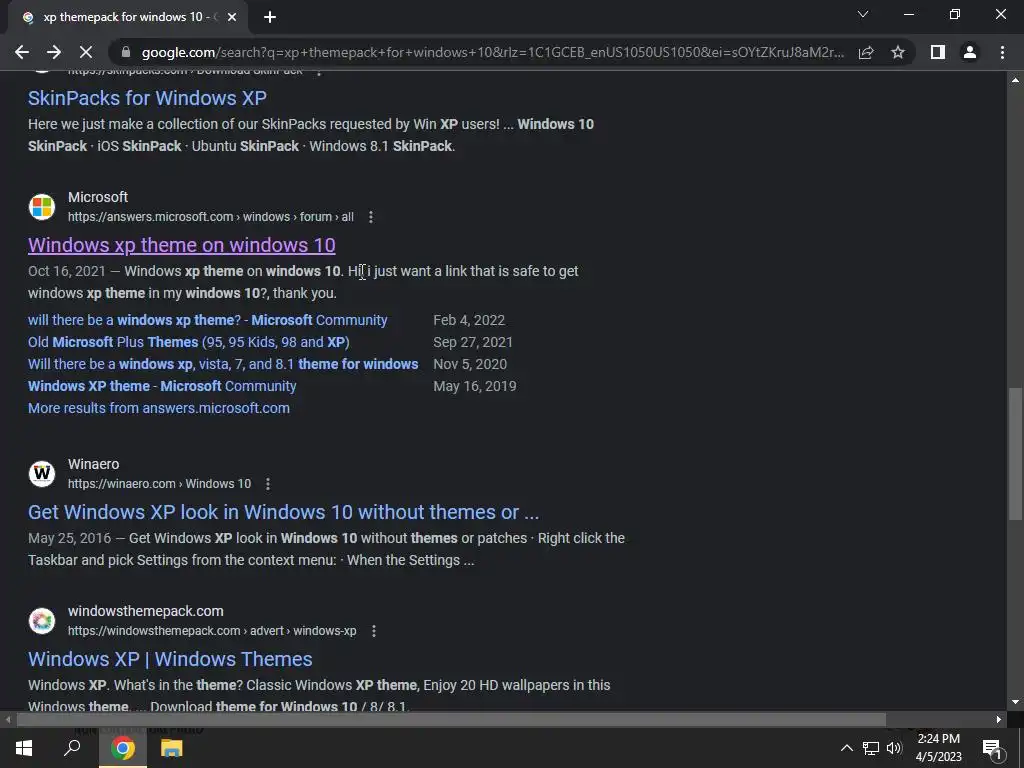Open more options for Microsoft result
1024x768 pixels.
click(x=371, y=217)
